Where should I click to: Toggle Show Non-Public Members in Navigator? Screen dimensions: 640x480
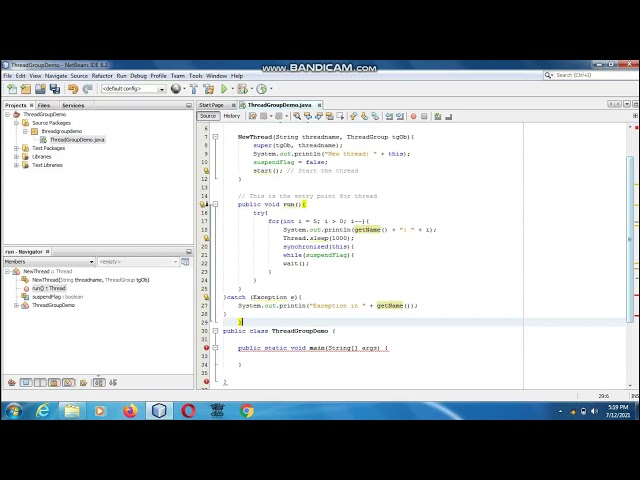pyautogui.click(x=54, y=382)
